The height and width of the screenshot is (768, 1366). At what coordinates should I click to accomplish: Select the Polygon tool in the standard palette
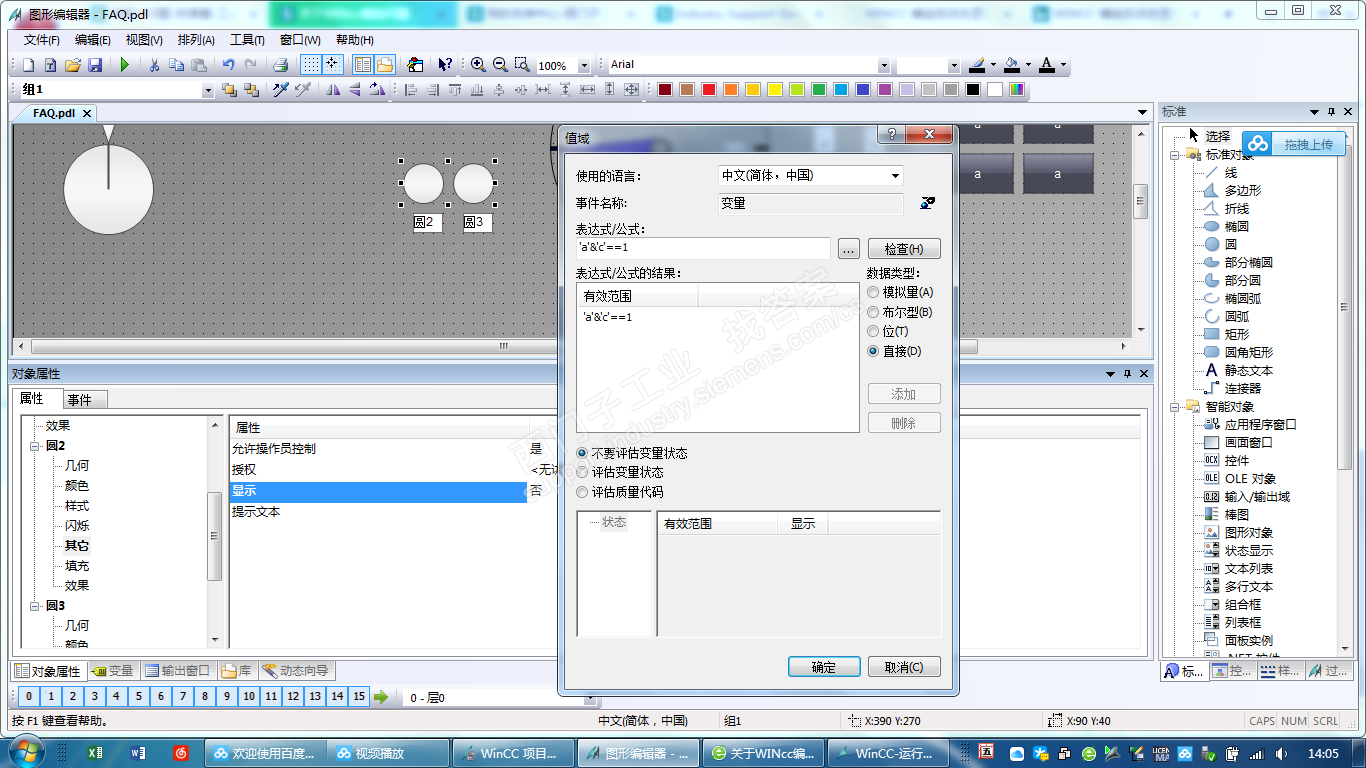tap(1232, 190)
